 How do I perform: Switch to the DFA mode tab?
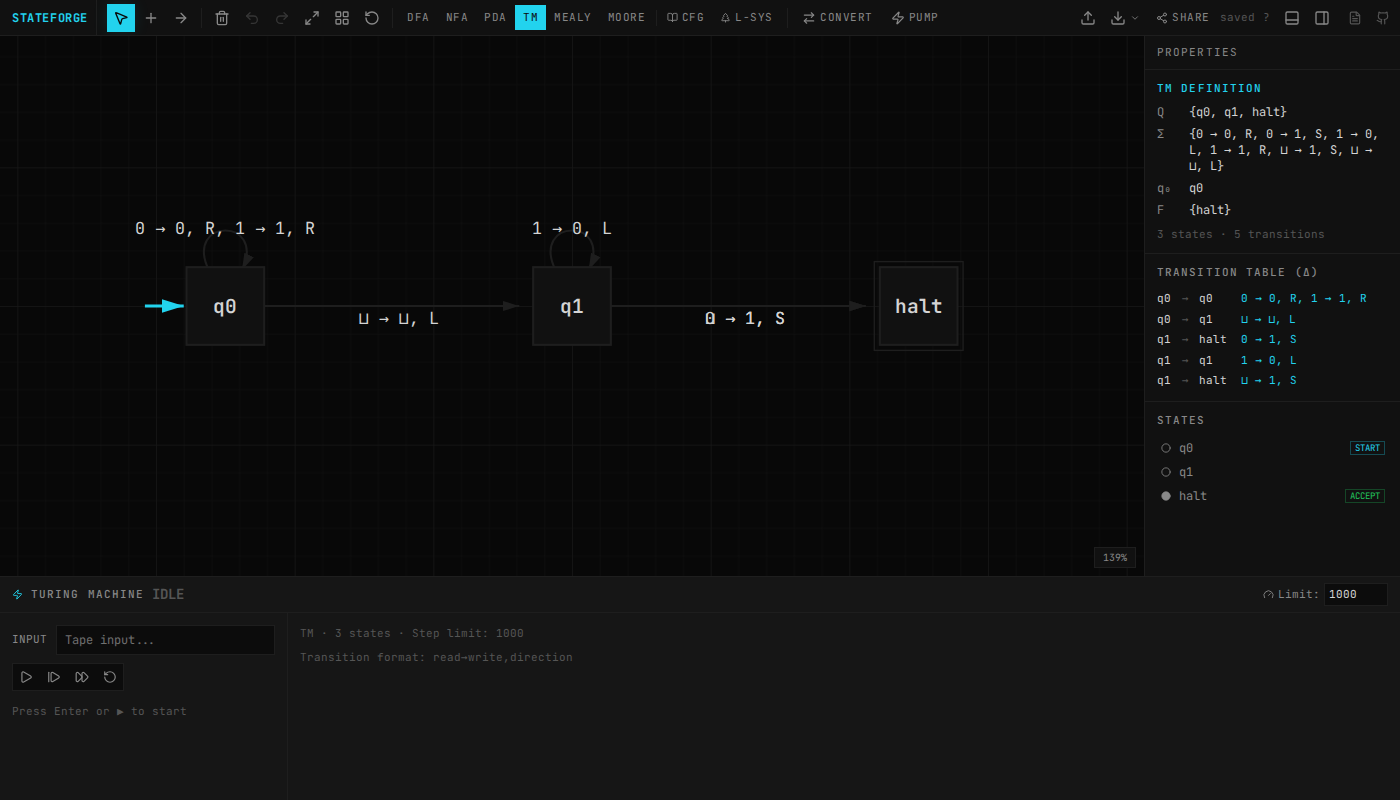(x=417, y=17)
